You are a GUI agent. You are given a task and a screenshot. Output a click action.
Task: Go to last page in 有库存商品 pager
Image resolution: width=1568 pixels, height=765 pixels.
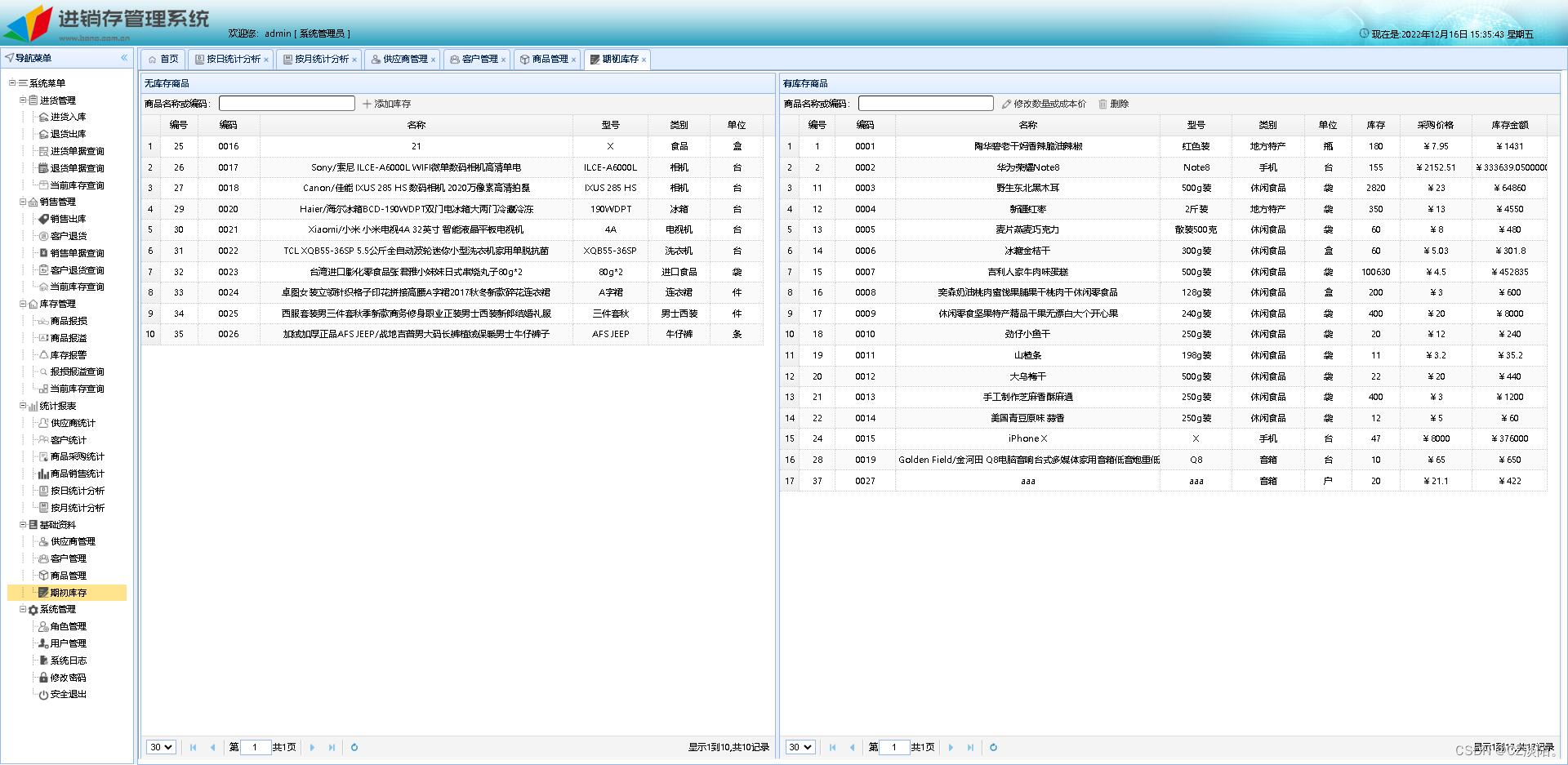tap(970, 747)
